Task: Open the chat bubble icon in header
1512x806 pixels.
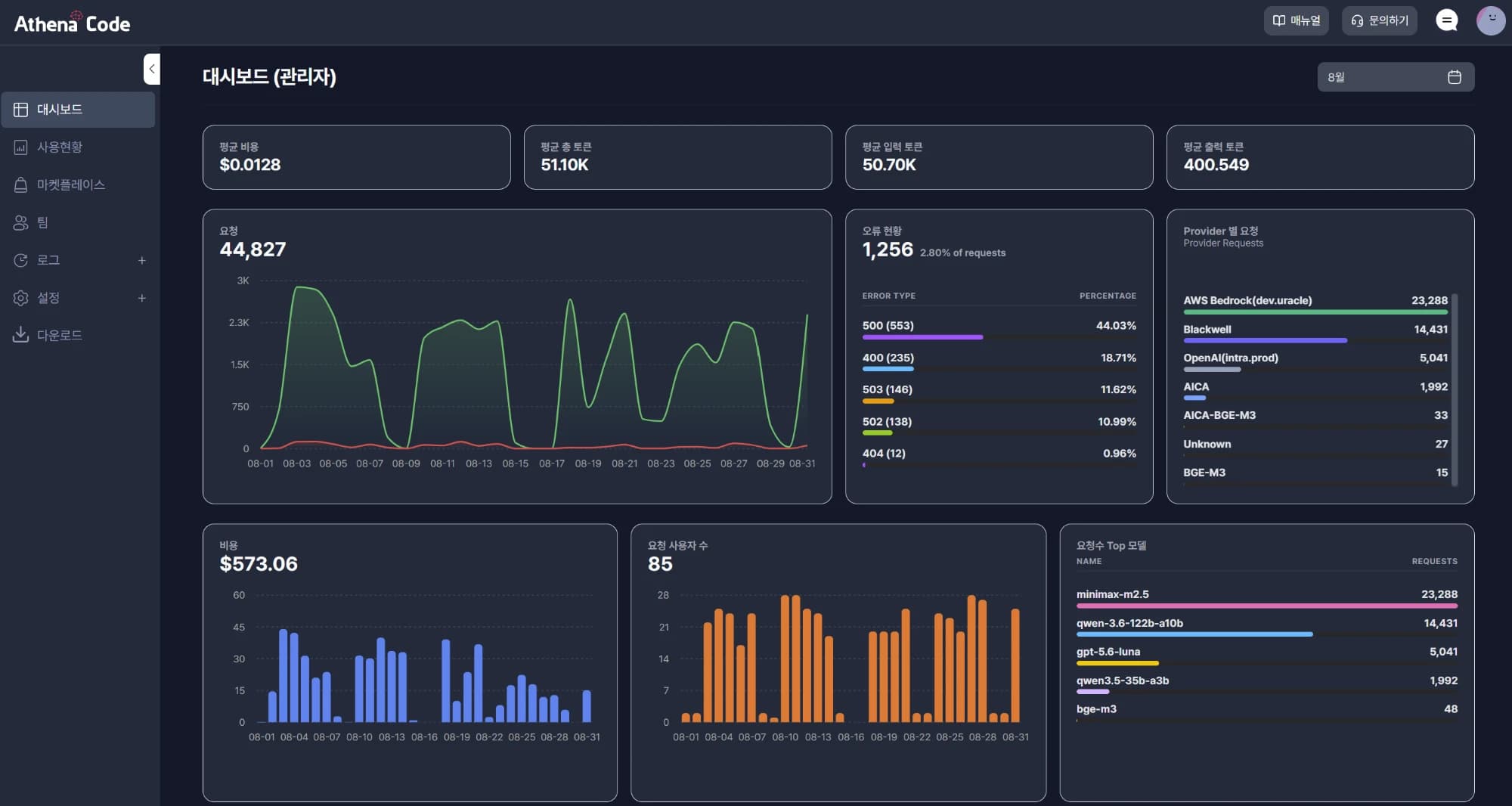Action: pyautogui.click(x=1447, y=20)
